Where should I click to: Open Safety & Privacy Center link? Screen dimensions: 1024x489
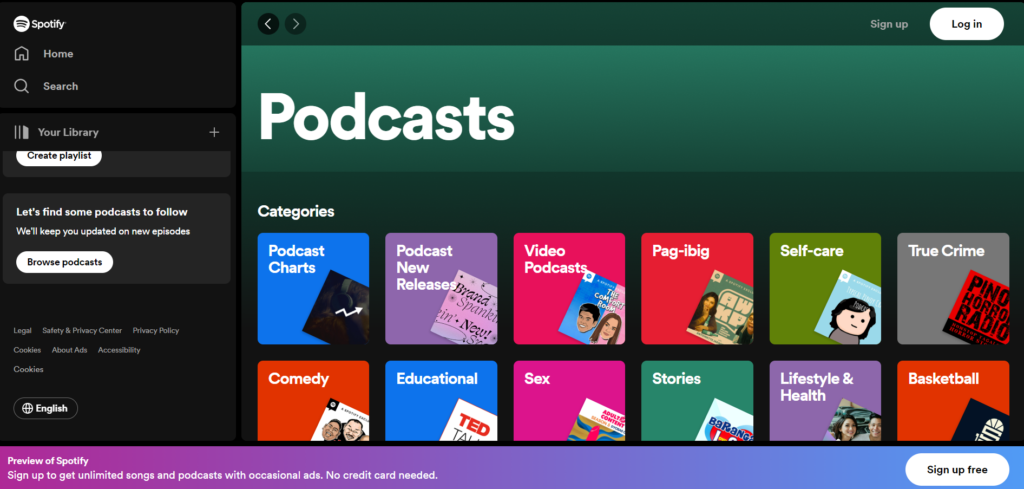(82, 330)
